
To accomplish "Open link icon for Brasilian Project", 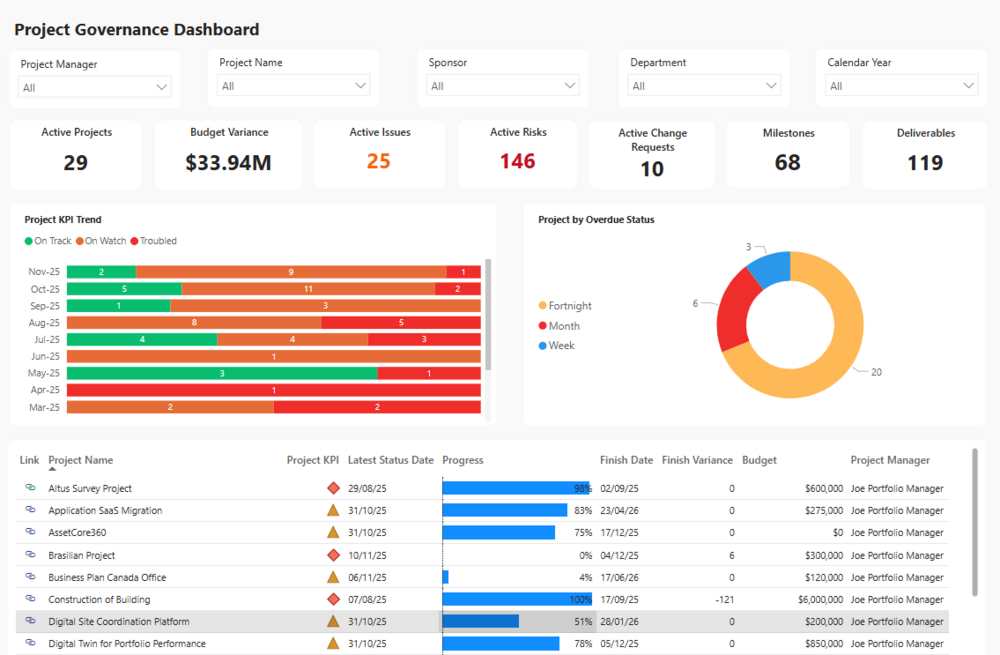I will (30, 555).
